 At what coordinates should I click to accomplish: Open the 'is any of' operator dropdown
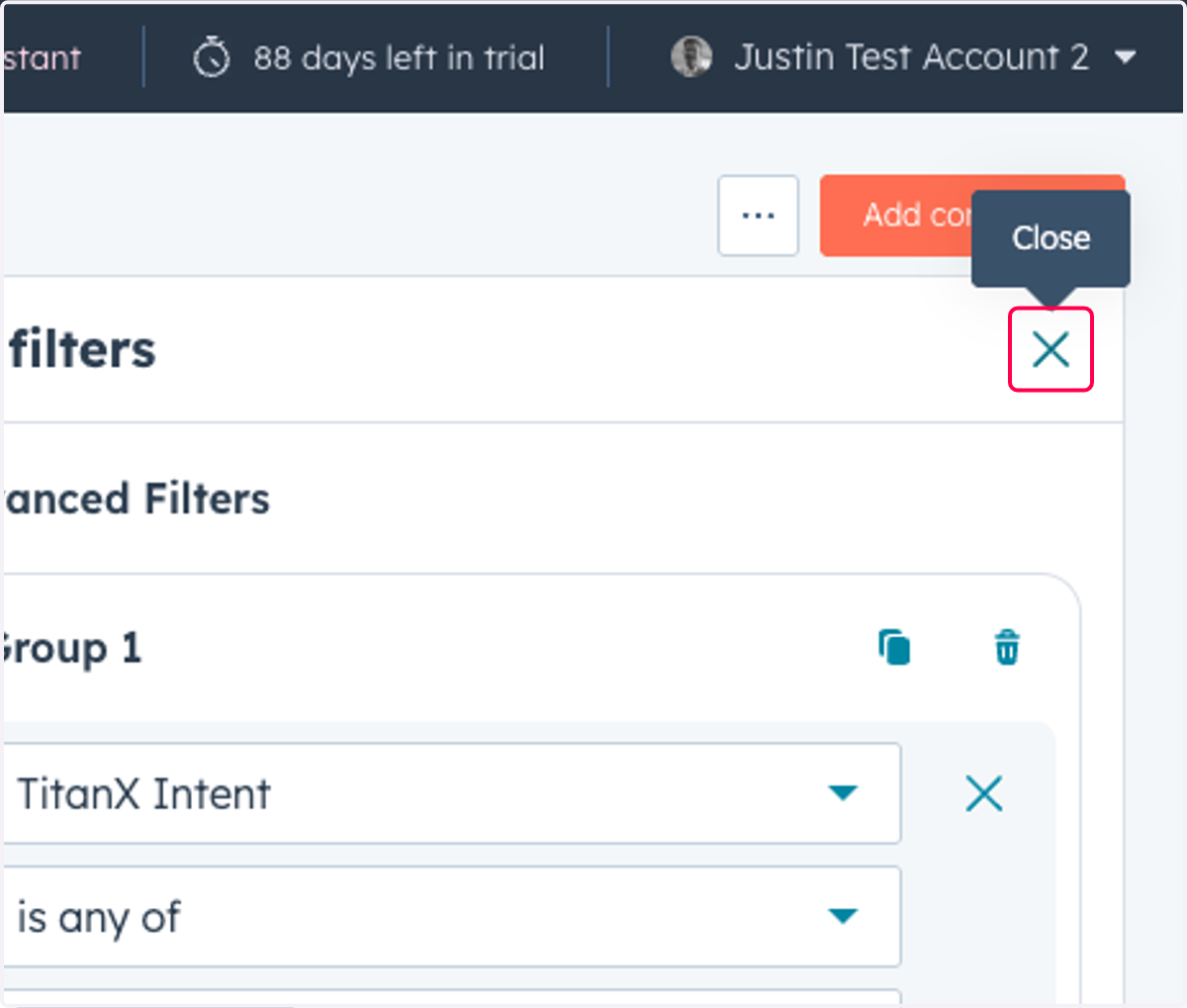(x=452, y=917)
